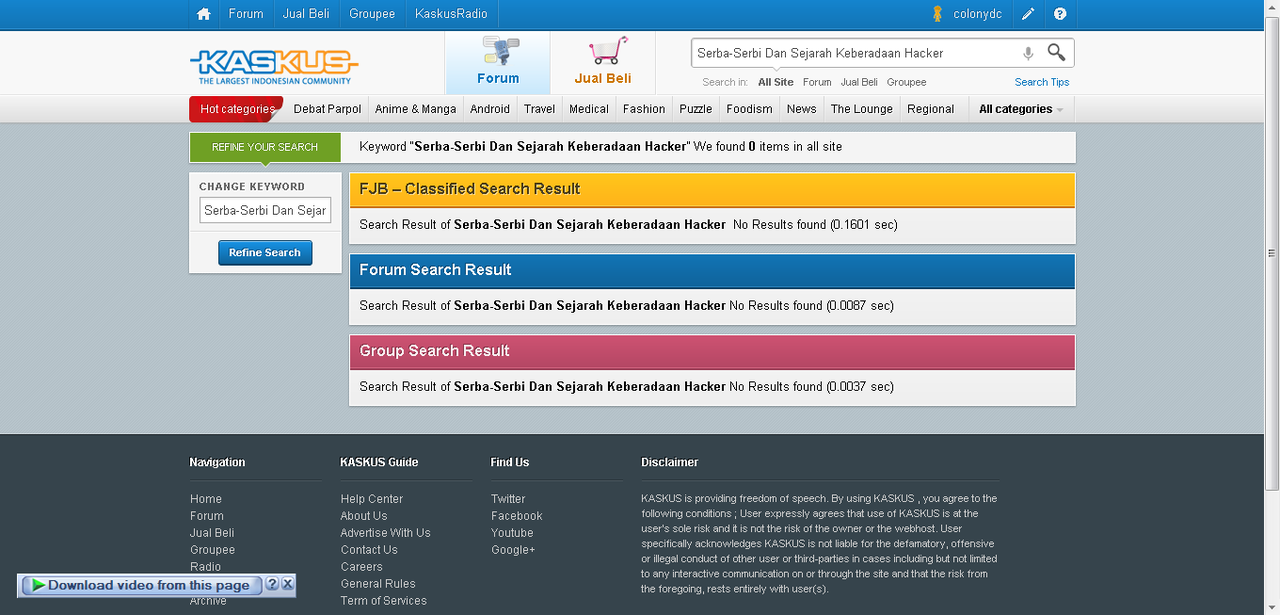The width and height of the screenshot is (1280, 615).
Task: Open the Fashion category
Action: [x=644, y=109]
